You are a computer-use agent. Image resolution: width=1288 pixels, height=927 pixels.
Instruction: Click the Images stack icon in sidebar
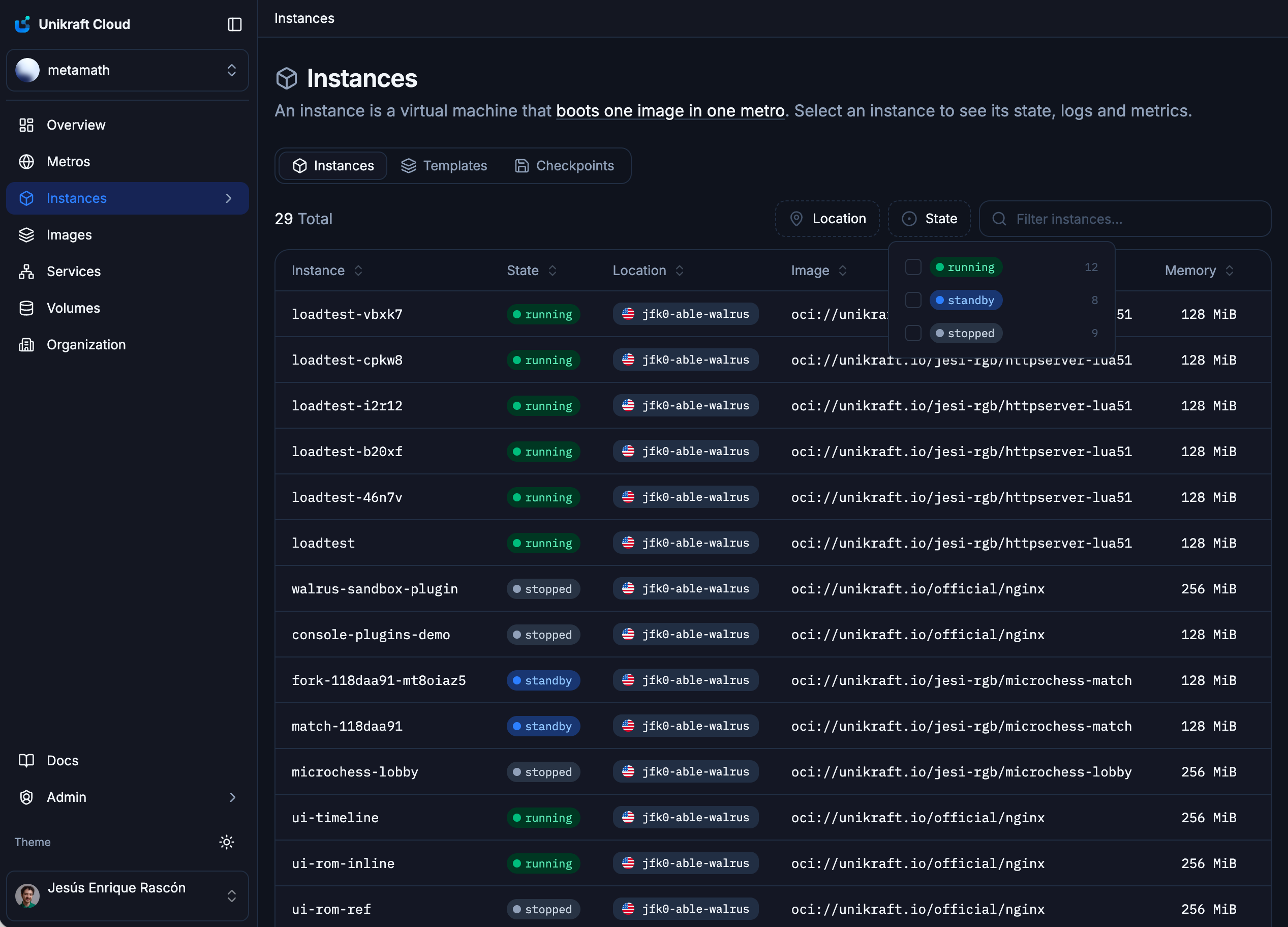[26, 234]
